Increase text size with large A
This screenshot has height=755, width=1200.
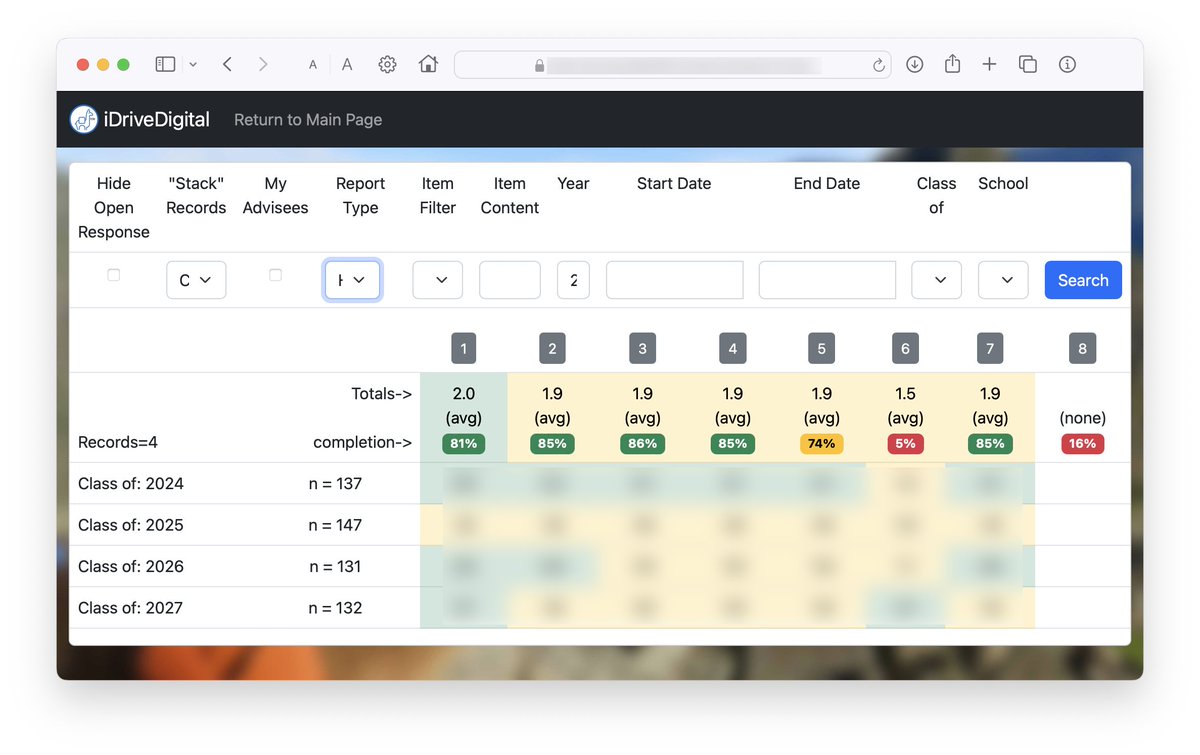[347, 64]
